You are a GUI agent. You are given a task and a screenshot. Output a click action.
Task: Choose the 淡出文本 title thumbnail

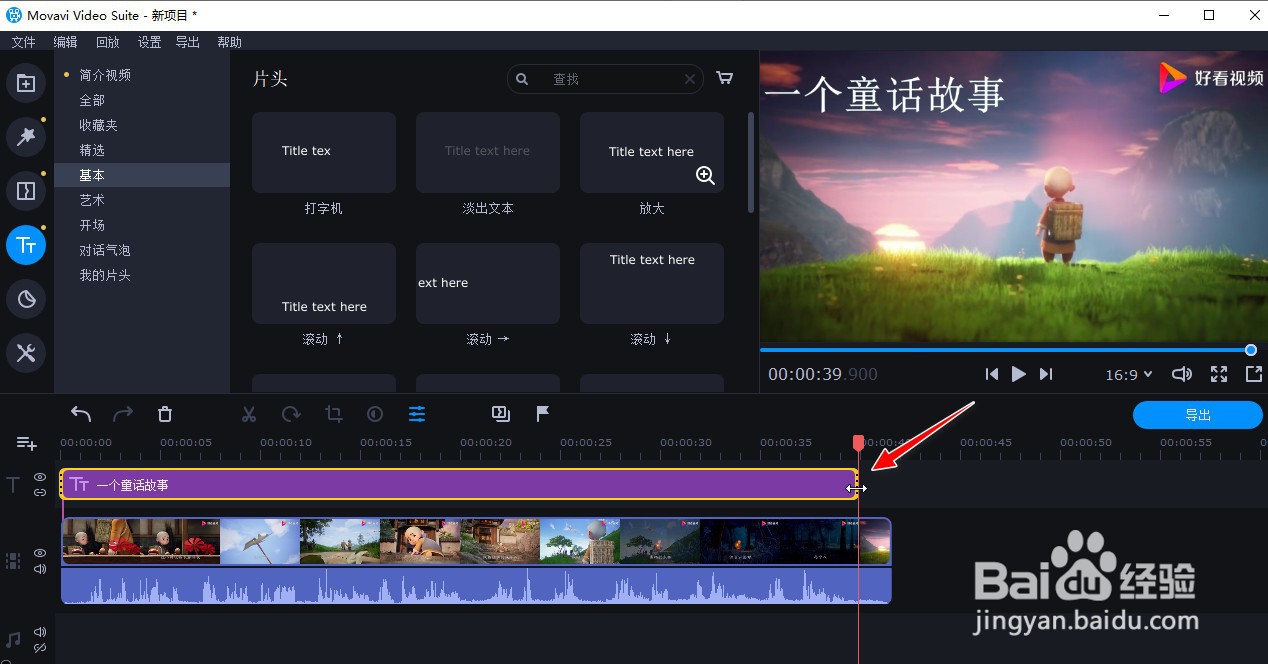point(488,152)
